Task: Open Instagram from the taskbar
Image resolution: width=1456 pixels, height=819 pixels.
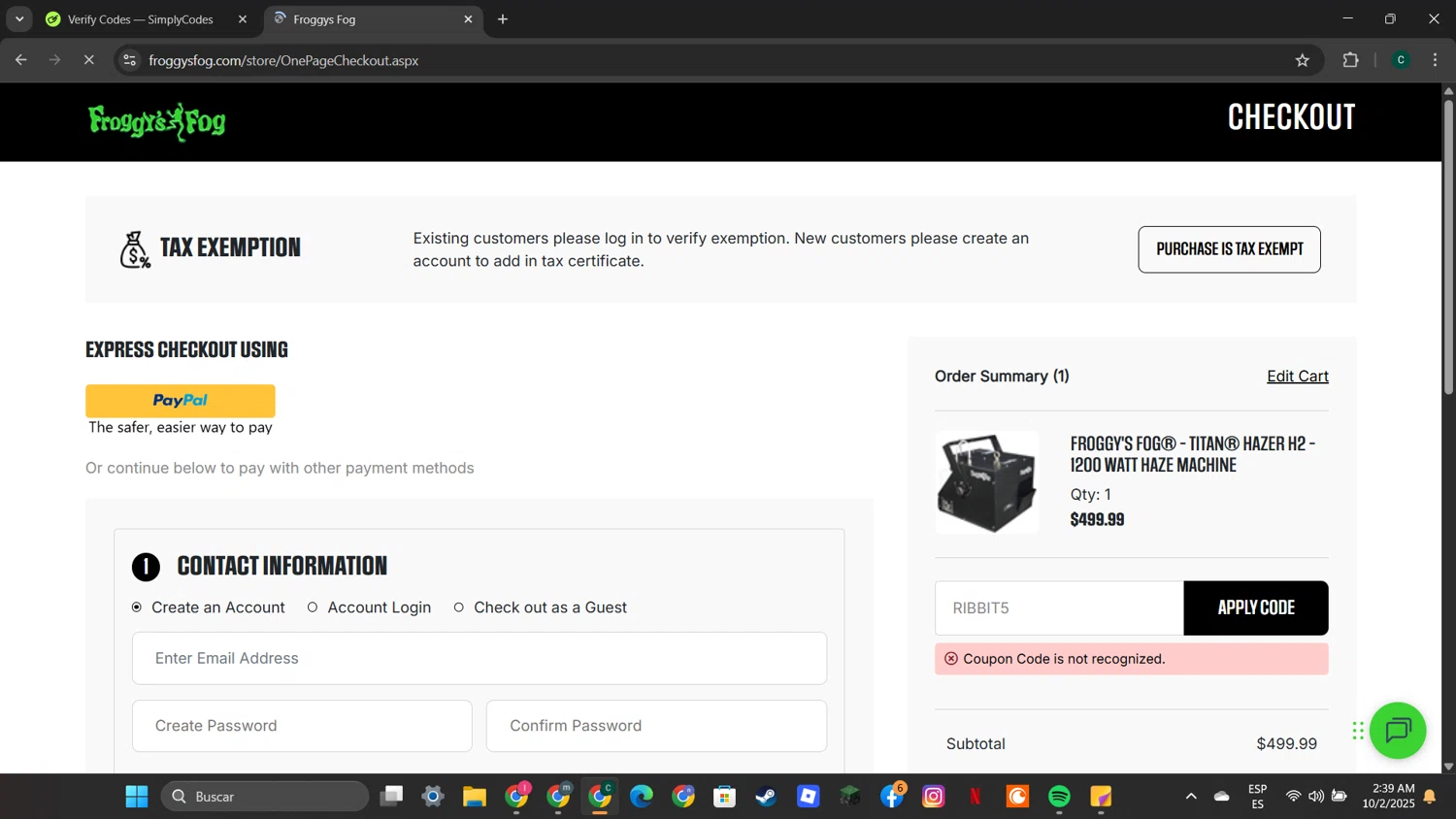Action: [x=934, y=797]
